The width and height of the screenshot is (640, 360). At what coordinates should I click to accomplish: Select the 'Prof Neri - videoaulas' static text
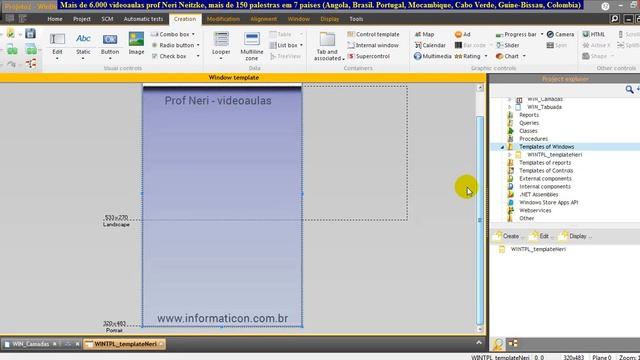tap(218, 101)
